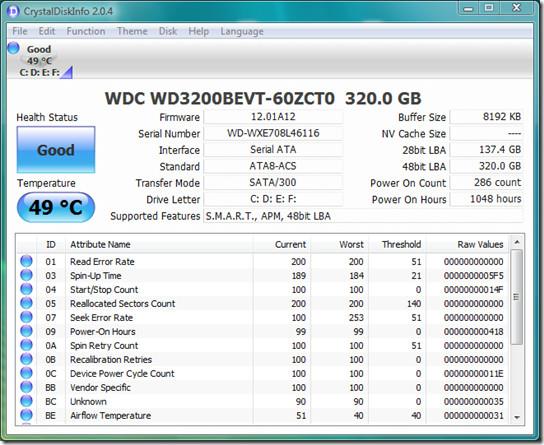Click status icon for Spin Retry Count
The width and height of the screenshot is (544, 445).
pos(26,345)
